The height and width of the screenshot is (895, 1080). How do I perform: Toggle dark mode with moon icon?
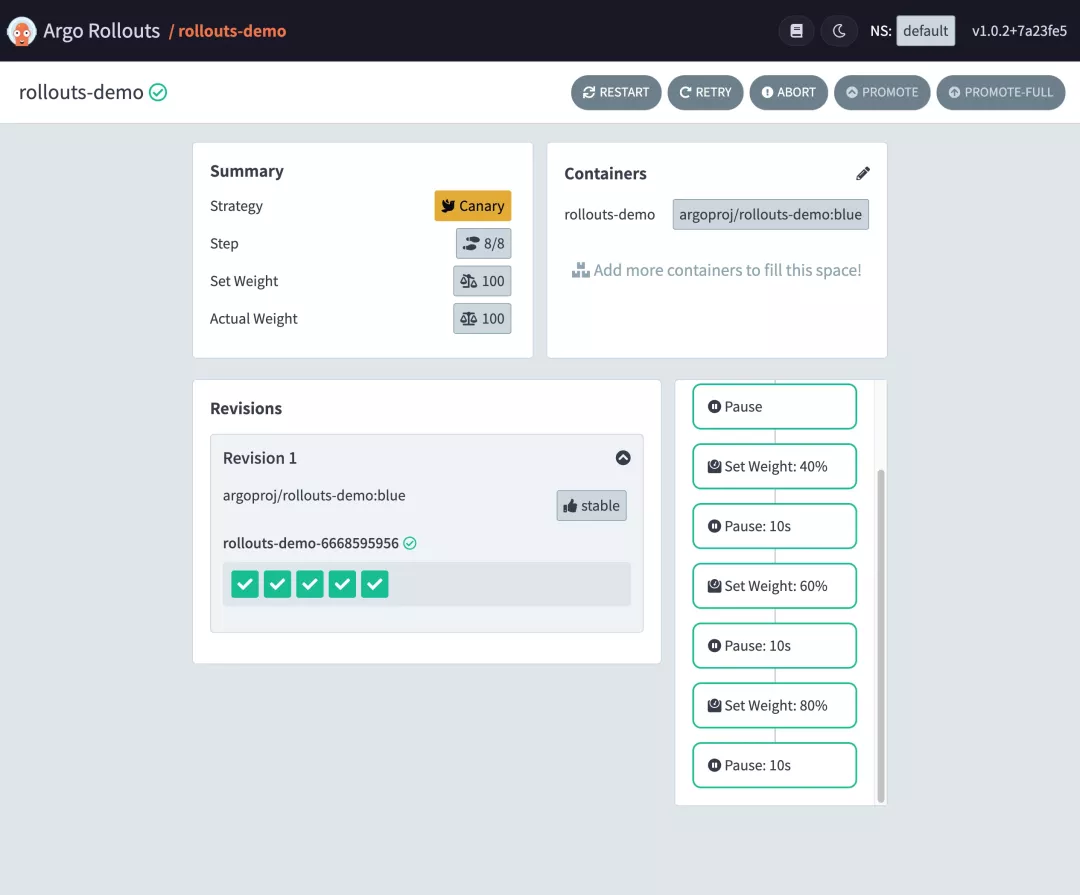click(838, 31)
